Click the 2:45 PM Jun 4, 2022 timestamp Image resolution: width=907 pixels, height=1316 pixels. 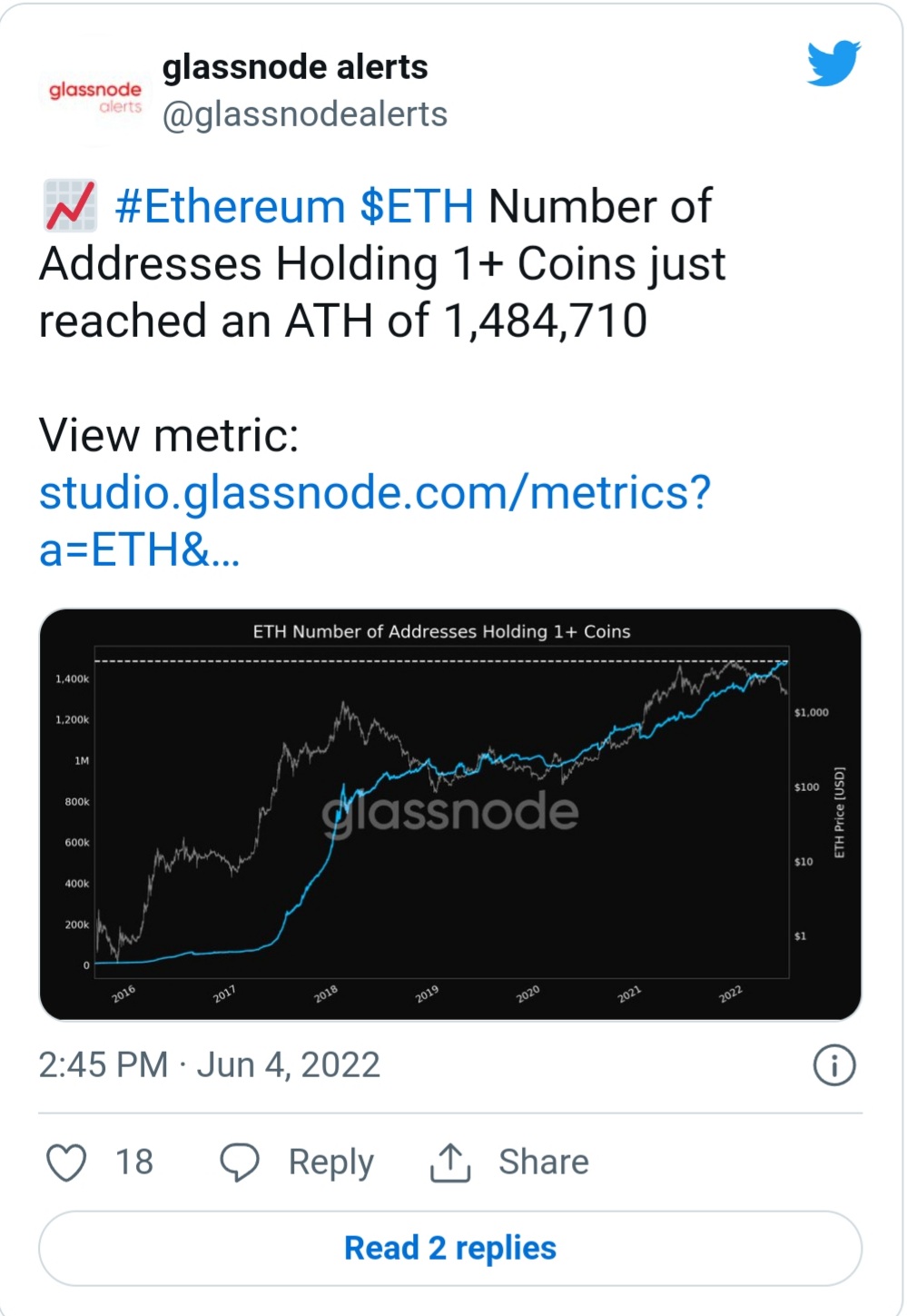tap(210, 1065)
